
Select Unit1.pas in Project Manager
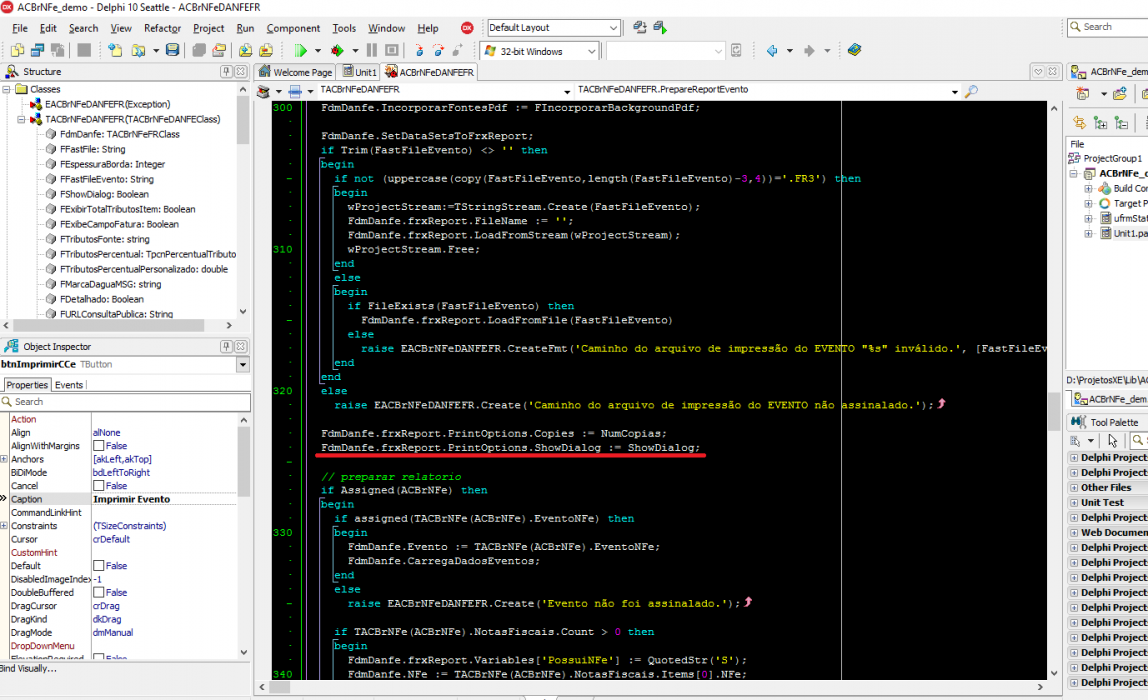click(x=1130, y=234)
